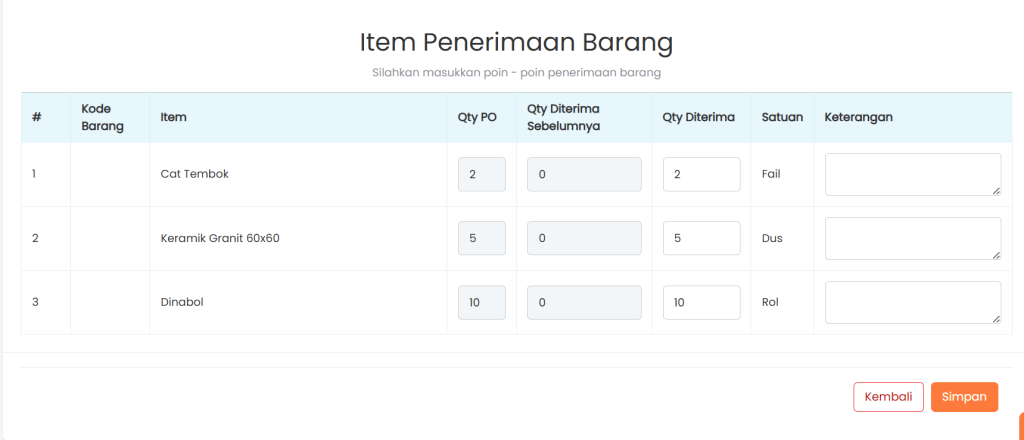
Task: Click the Keramik Granit 60x60 item name
Action: [x=219, y=238]
